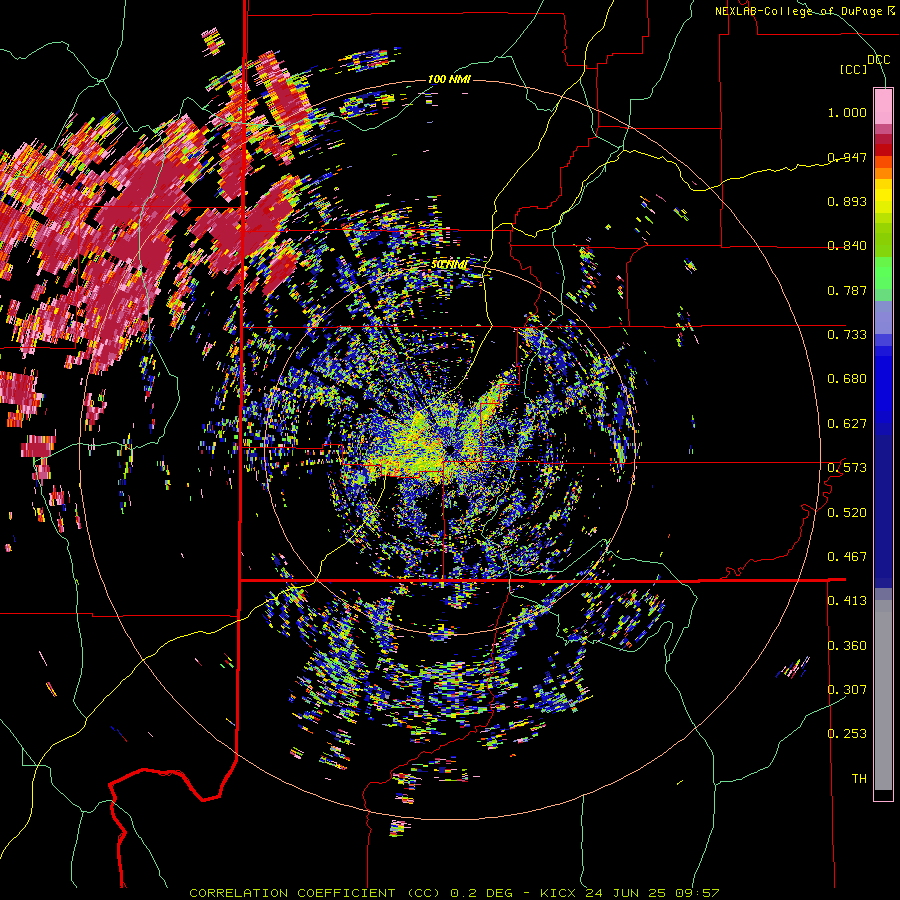Viewport: 900px width, 900px height.
Task: Click the 0.840 scale value
Action: 847,246
